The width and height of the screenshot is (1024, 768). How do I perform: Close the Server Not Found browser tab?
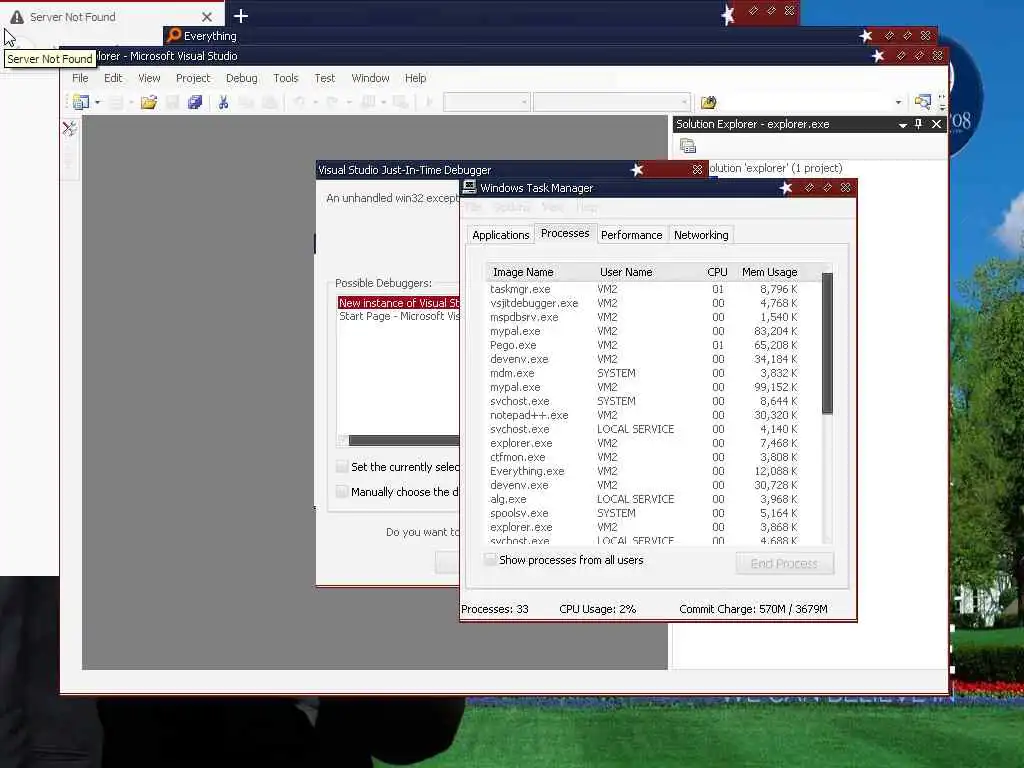(207, 17)
